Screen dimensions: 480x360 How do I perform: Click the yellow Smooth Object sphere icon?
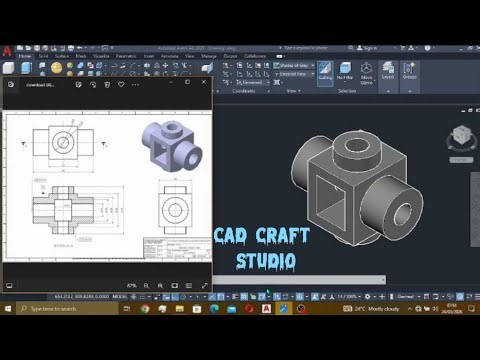(x=56, y=68)
